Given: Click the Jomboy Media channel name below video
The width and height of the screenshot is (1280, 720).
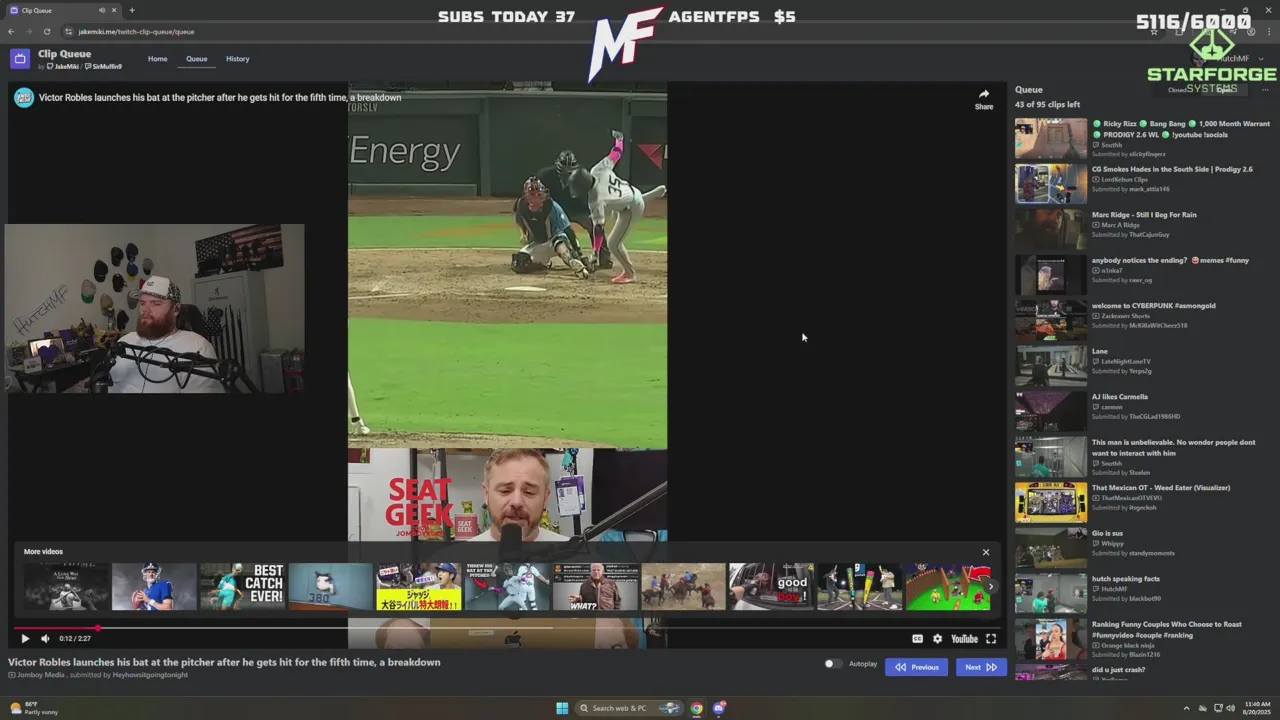Looking at the screenshot, I should click(40, 675).
